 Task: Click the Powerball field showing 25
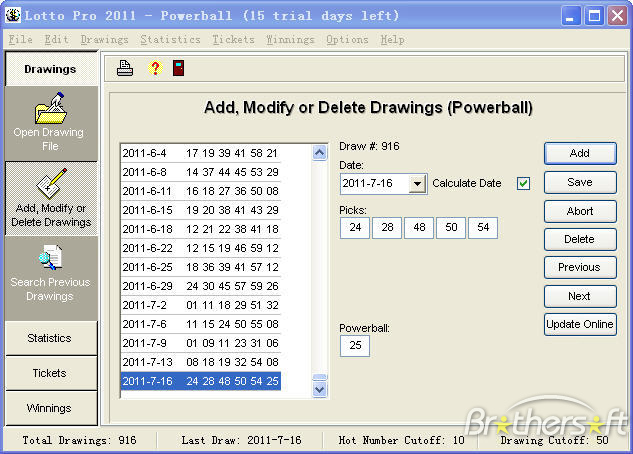pos(355,346)
